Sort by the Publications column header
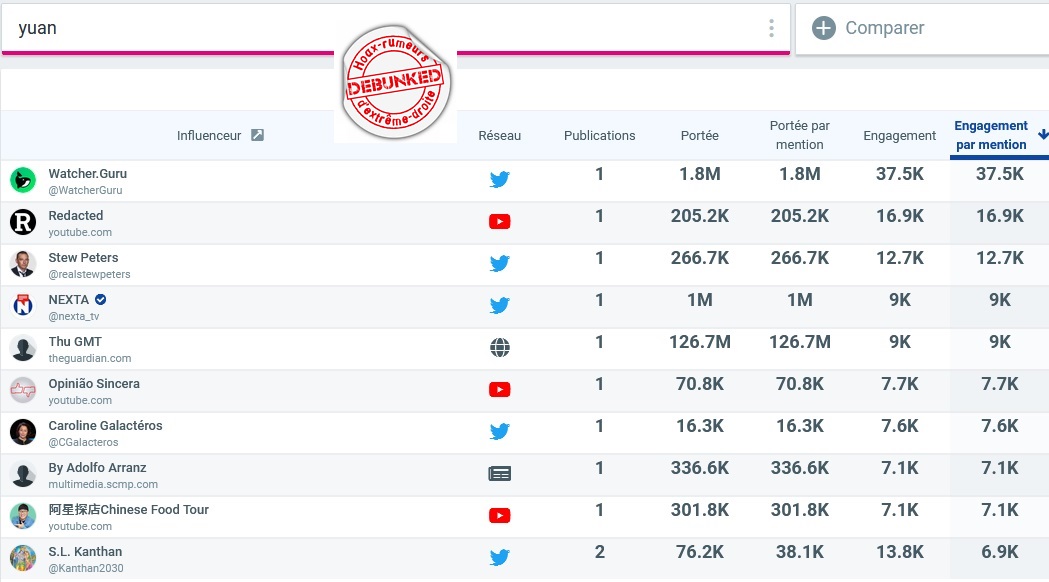 599,135
